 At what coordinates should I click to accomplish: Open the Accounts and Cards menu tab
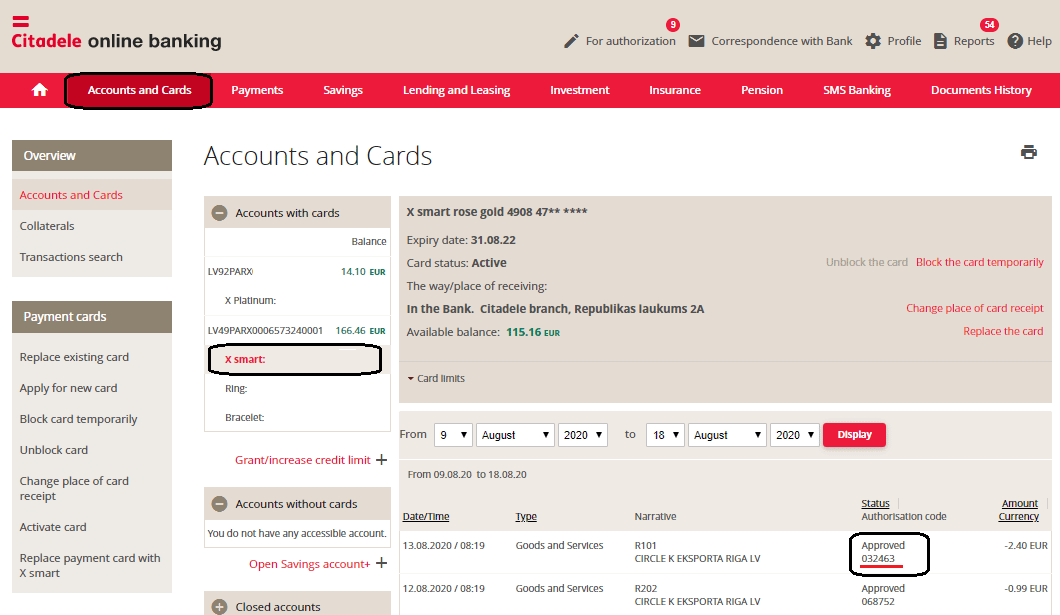pos(139,90)
